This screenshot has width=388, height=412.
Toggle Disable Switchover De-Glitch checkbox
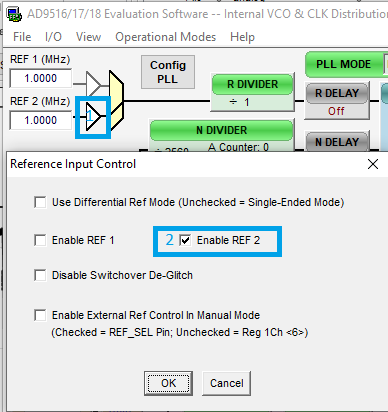click(40, 275)
